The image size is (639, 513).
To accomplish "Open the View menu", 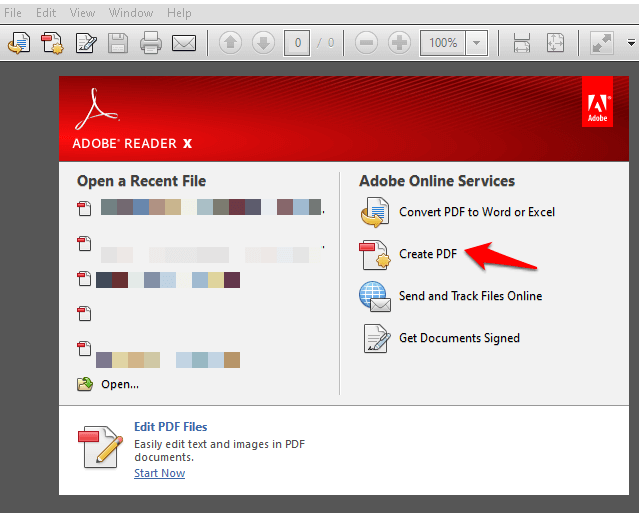I will pos(83,13).
